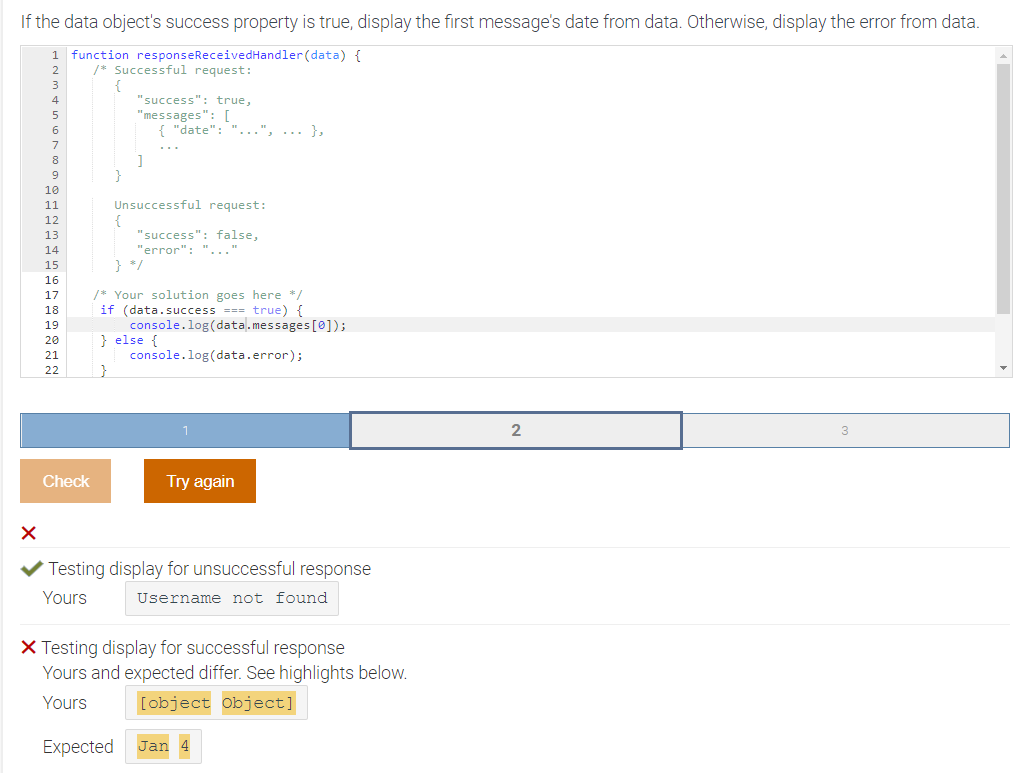Open level 3 tab
This screenshot has width=1026, height=773.
coord(845,431)
